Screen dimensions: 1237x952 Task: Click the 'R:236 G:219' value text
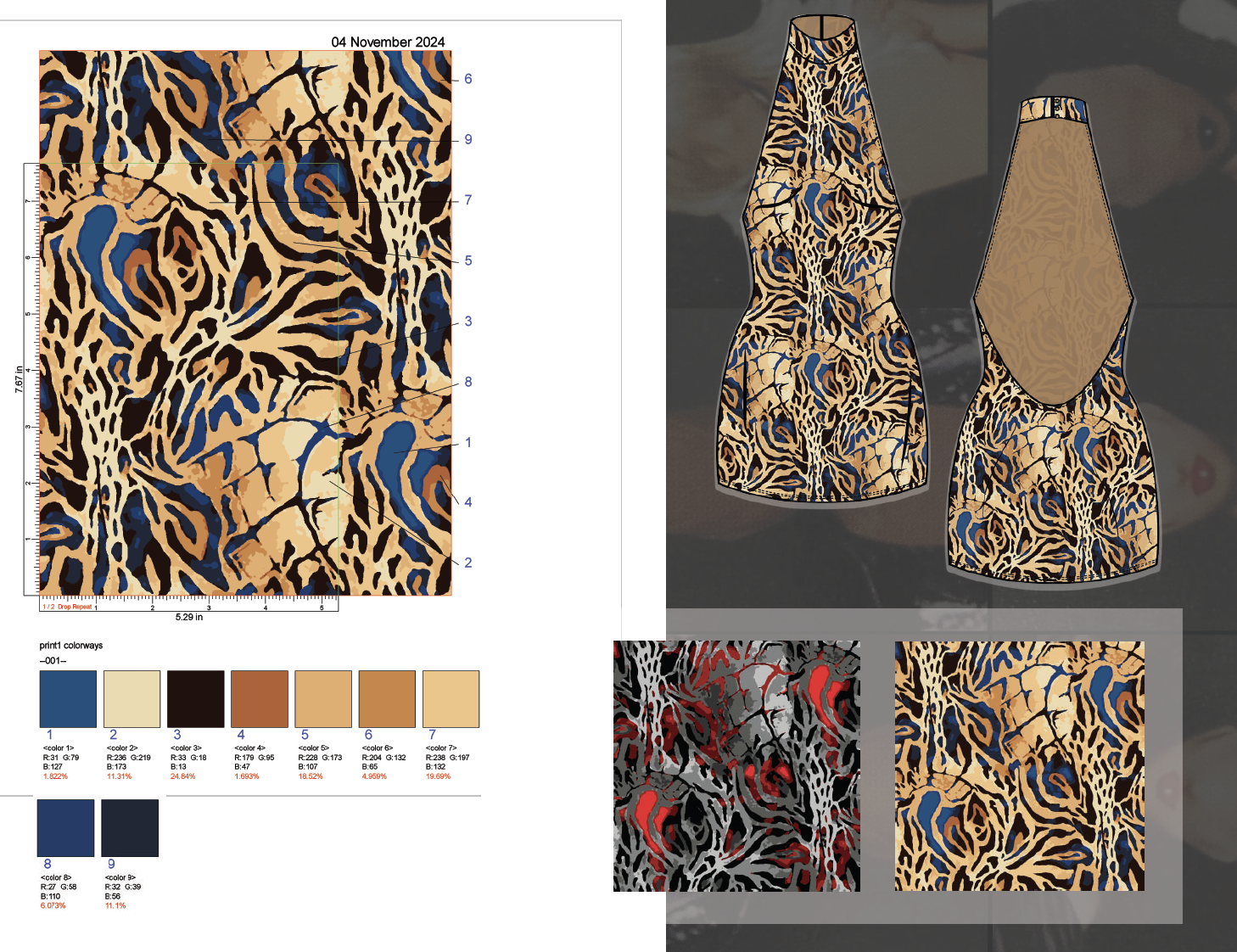click(x=129, y=758)
